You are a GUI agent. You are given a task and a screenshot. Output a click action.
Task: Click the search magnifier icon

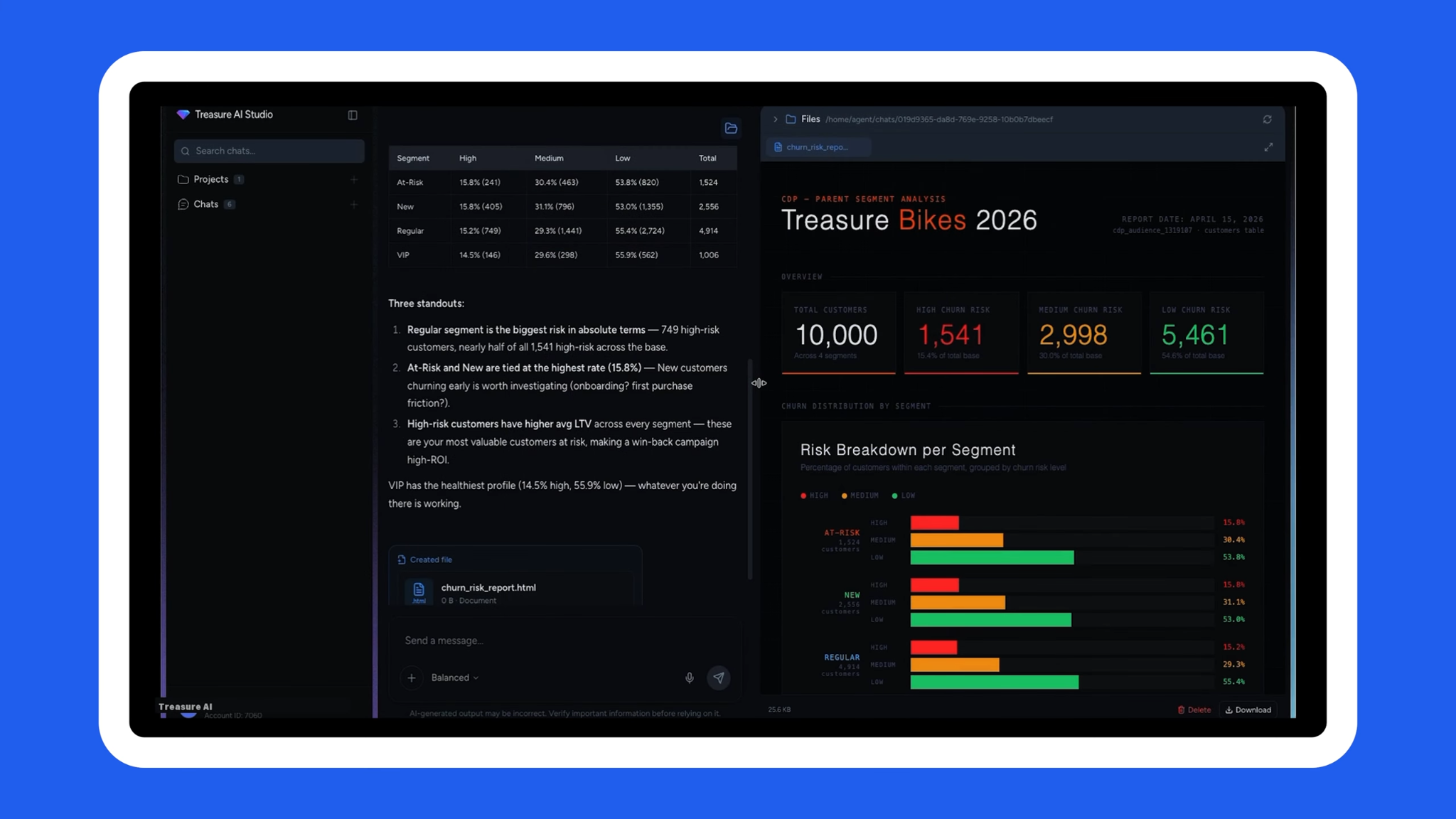(186, 151)
